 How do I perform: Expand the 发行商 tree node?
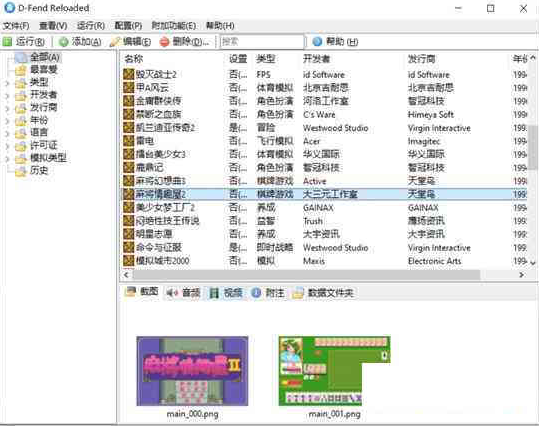(x=7, y=108)
